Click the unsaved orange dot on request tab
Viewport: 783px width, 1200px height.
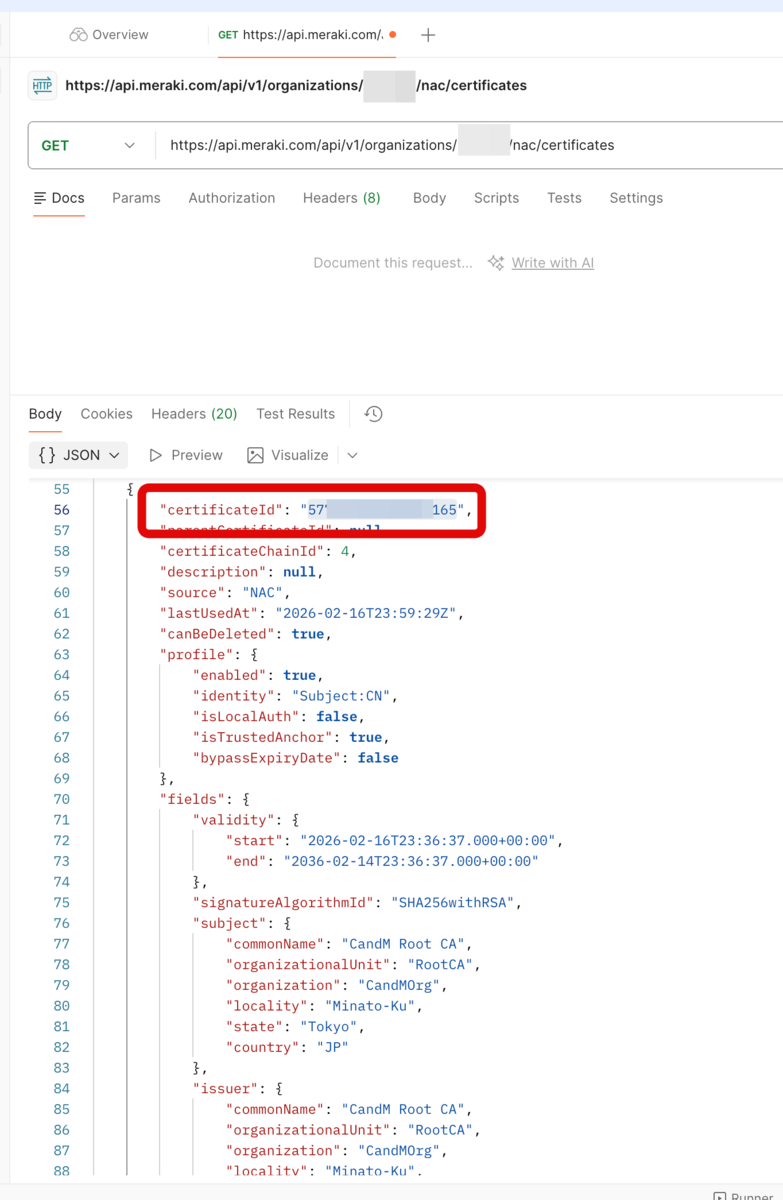392,35
